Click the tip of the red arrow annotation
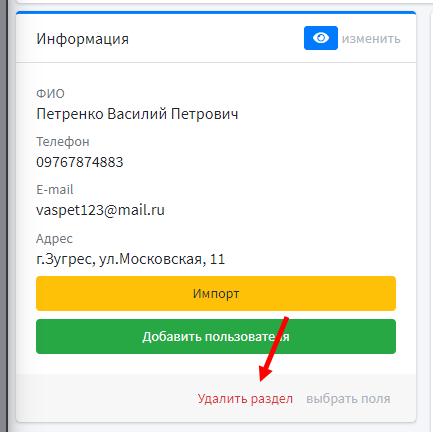The height and width of the screenshot is (432, 433). (261, 379)
